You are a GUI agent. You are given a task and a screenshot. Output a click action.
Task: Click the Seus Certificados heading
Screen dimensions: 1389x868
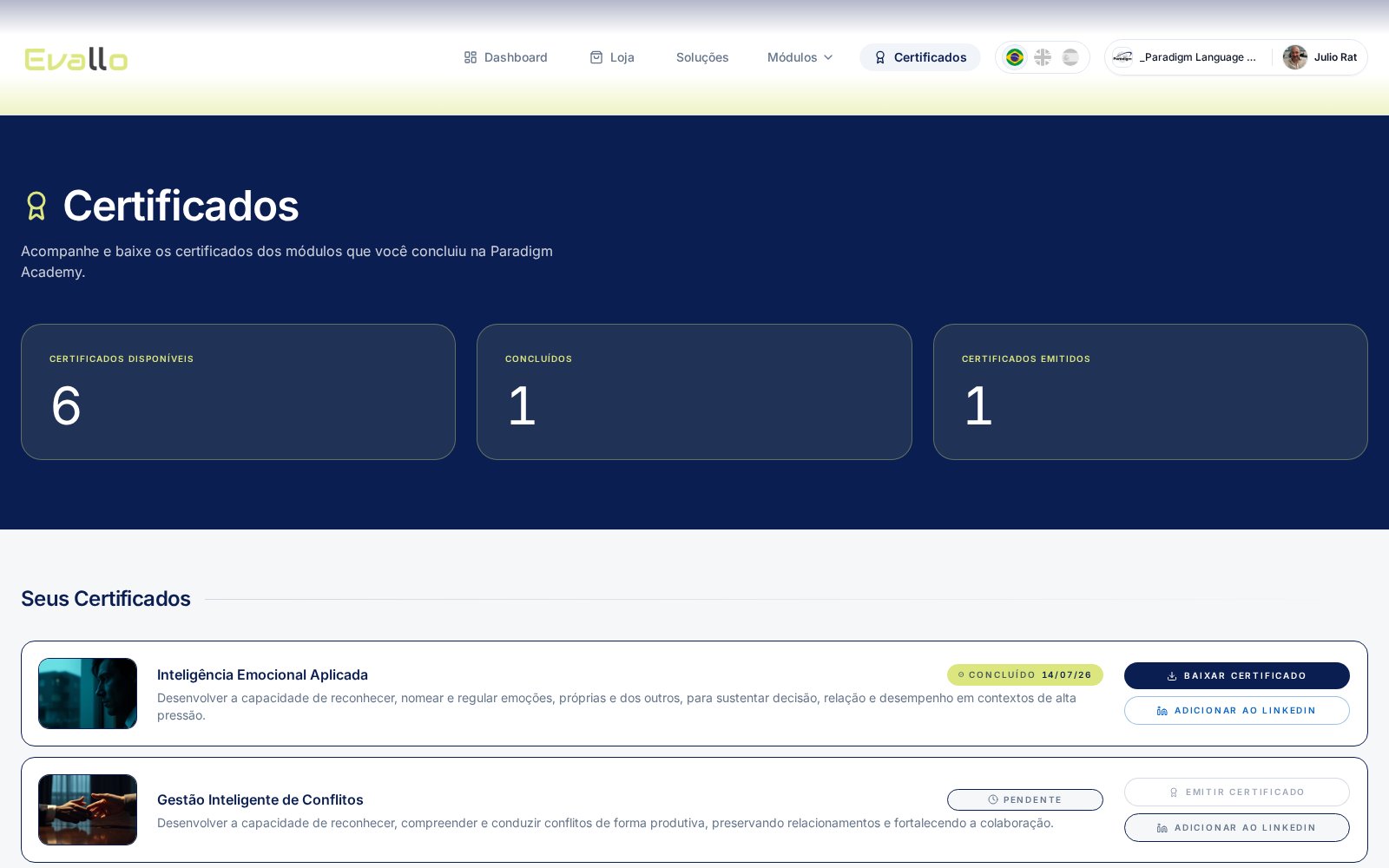pos(106,599)
